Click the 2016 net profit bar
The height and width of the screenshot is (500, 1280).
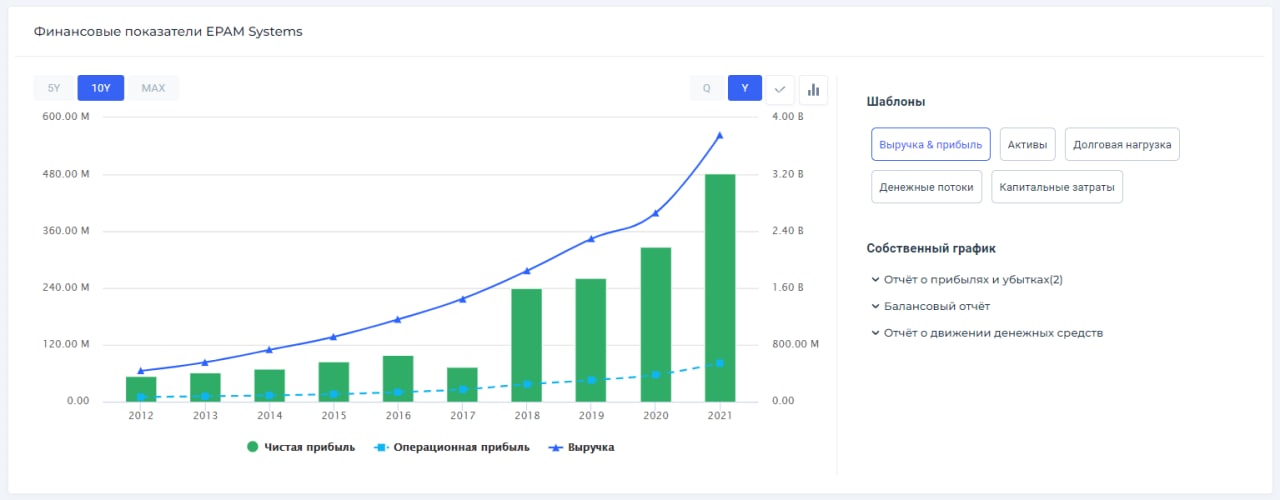[398, 379]
